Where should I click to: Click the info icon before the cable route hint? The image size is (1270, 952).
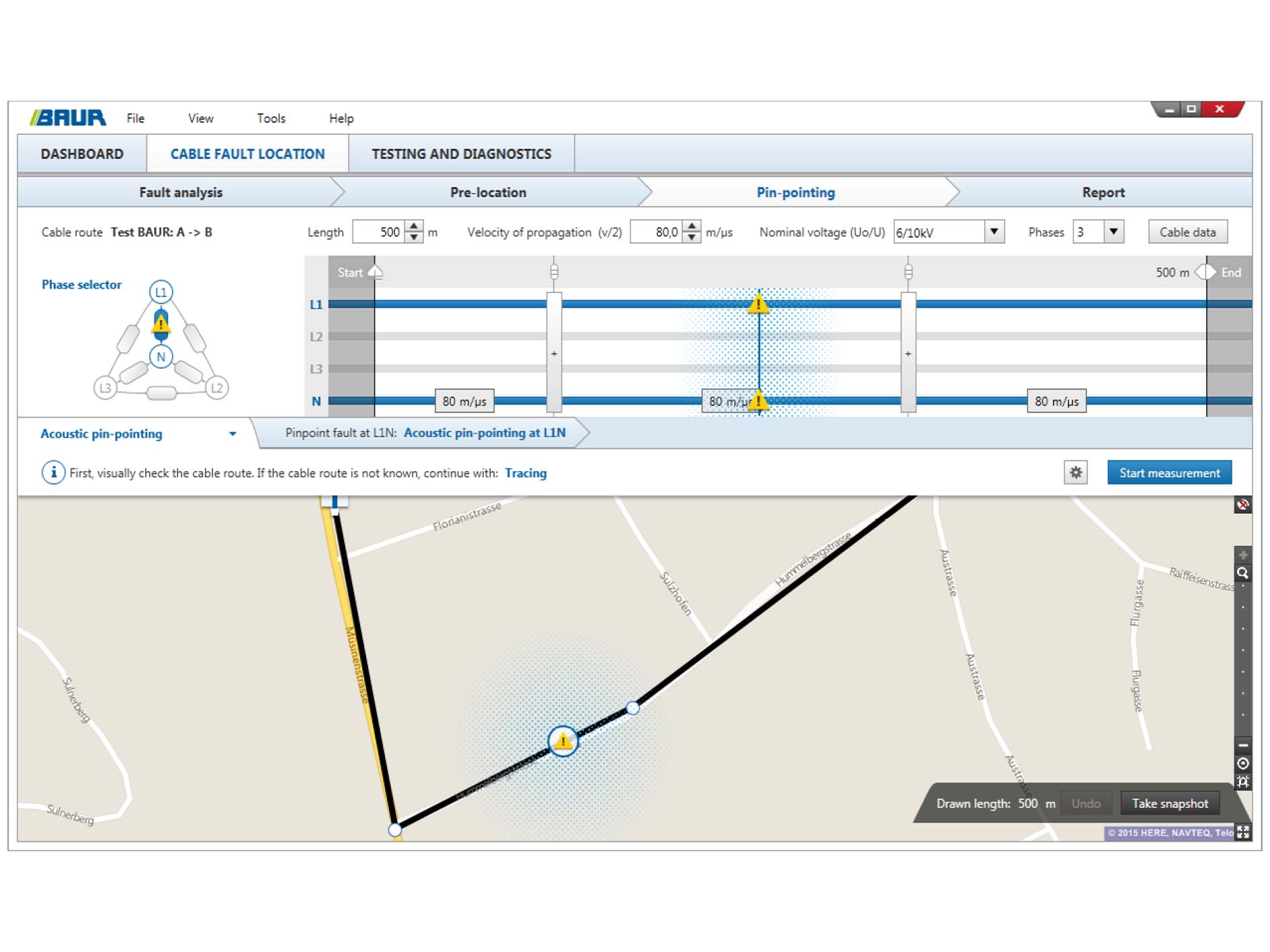tap(53, 473)
